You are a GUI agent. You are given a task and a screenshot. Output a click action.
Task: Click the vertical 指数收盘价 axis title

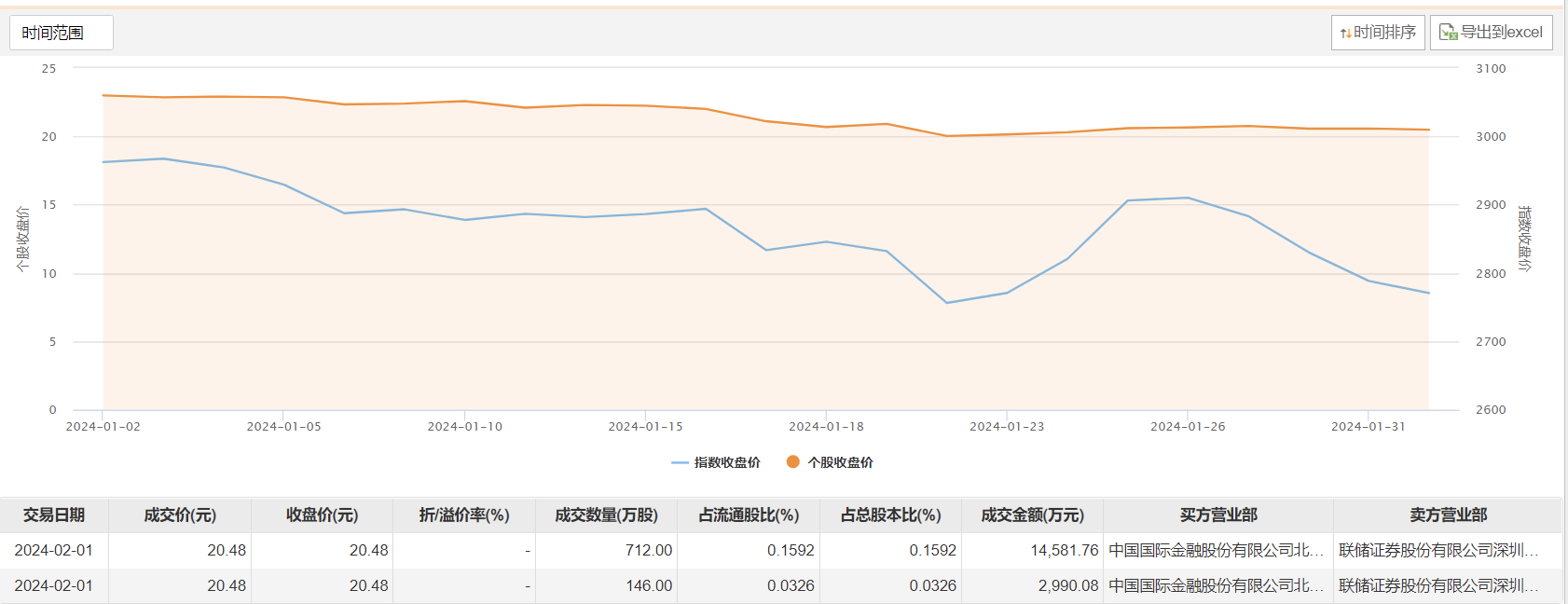[1524, 239]
